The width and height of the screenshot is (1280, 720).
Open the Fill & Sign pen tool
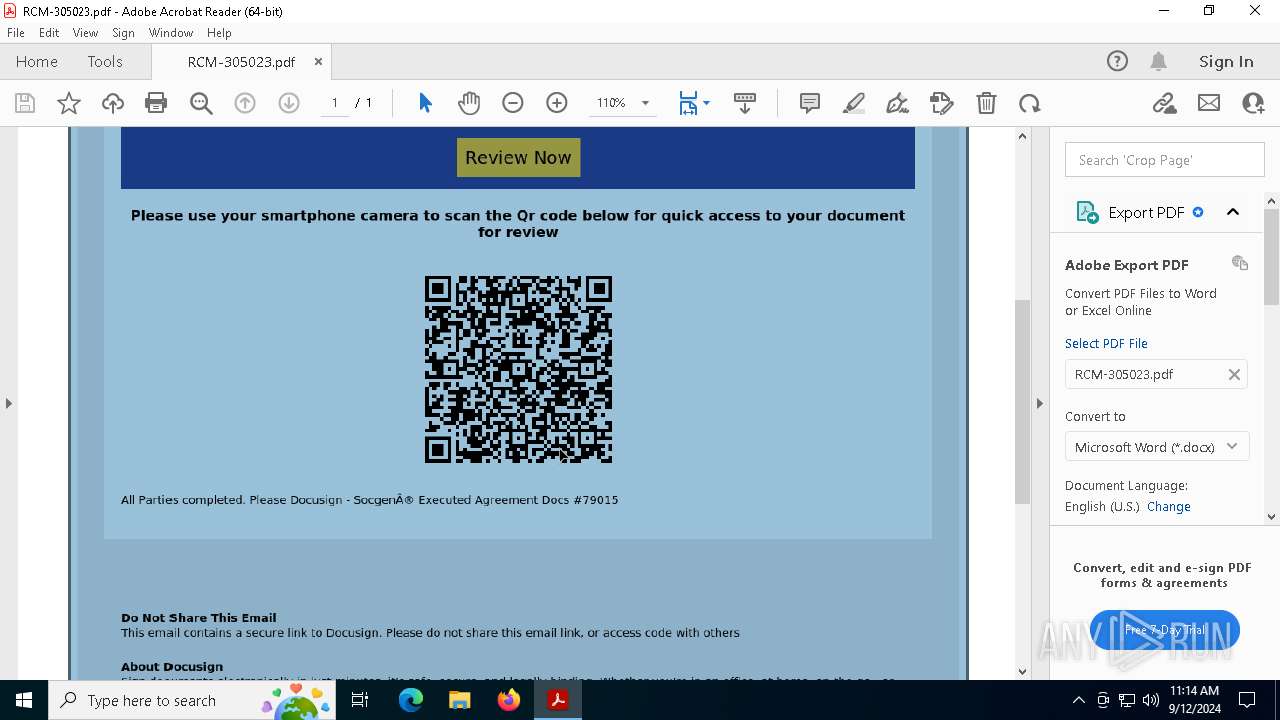898,103
